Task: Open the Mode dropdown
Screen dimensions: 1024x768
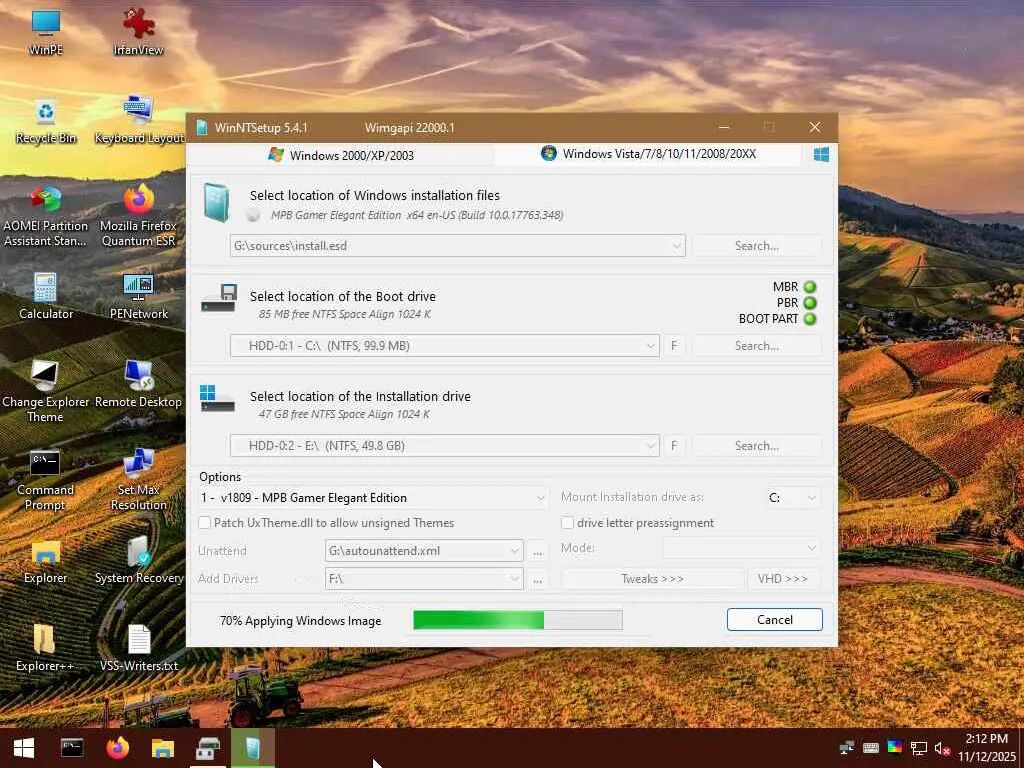Action: click(741, 548)
